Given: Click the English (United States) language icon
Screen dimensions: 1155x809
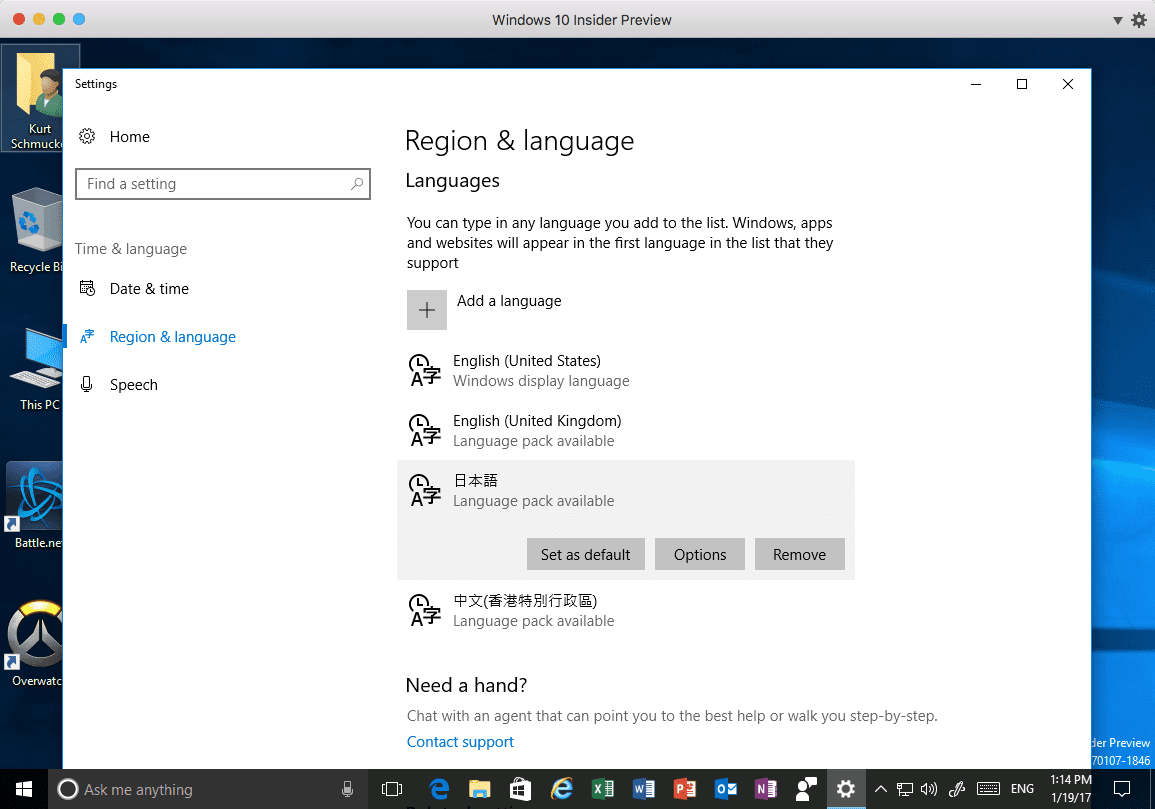Looking at the screenshot, I should point(425,370).
